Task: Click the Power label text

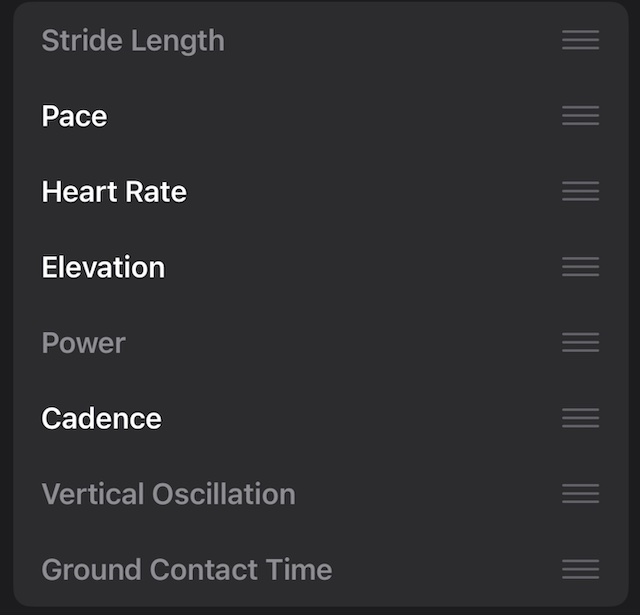Action: (83, 343)
